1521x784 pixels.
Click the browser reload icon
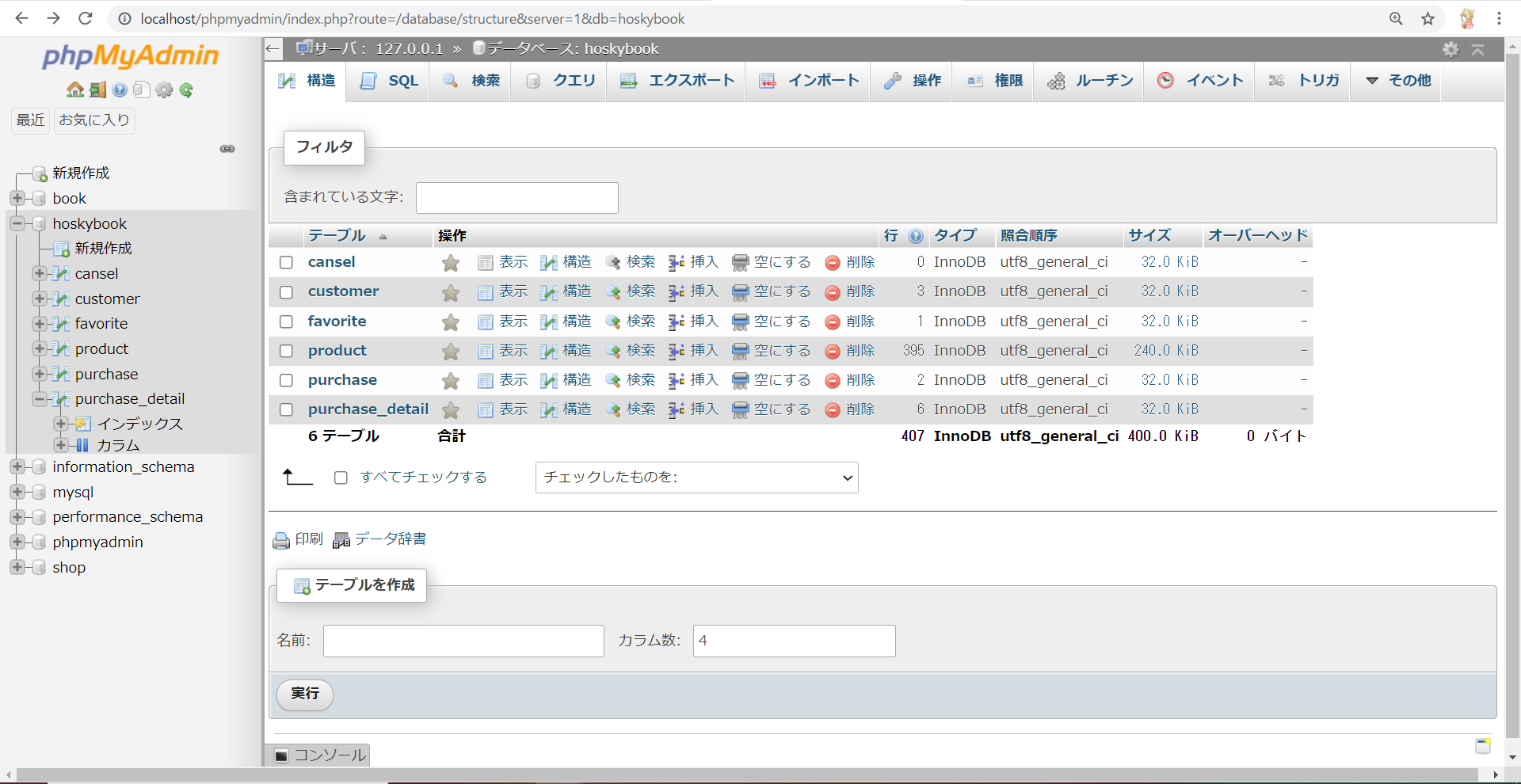click(86, 18)
